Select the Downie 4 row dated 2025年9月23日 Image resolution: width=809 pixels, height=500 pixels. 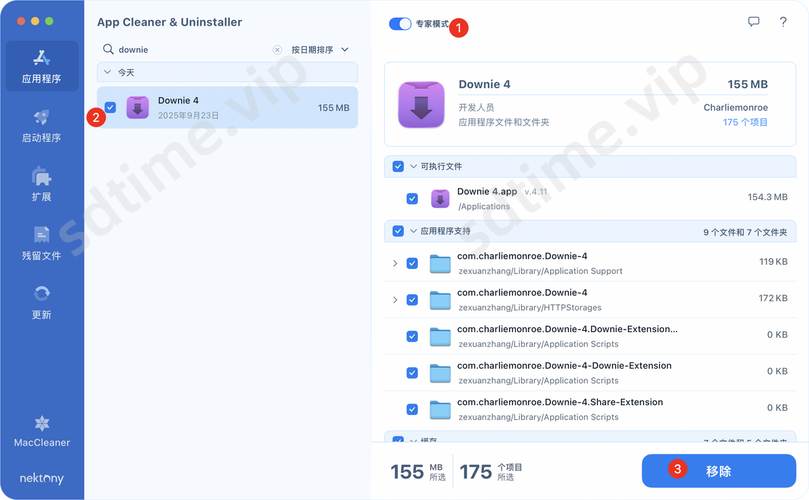coord(228,107)
